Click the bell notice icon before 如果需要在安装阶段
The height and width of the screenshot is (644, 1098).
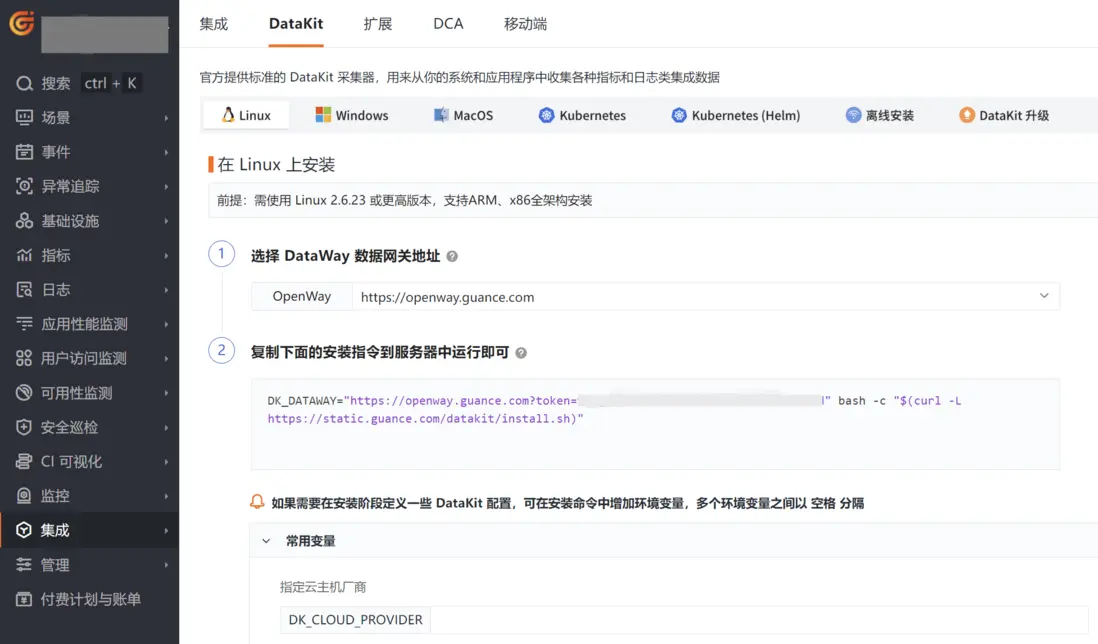click(x=257, y=502)
